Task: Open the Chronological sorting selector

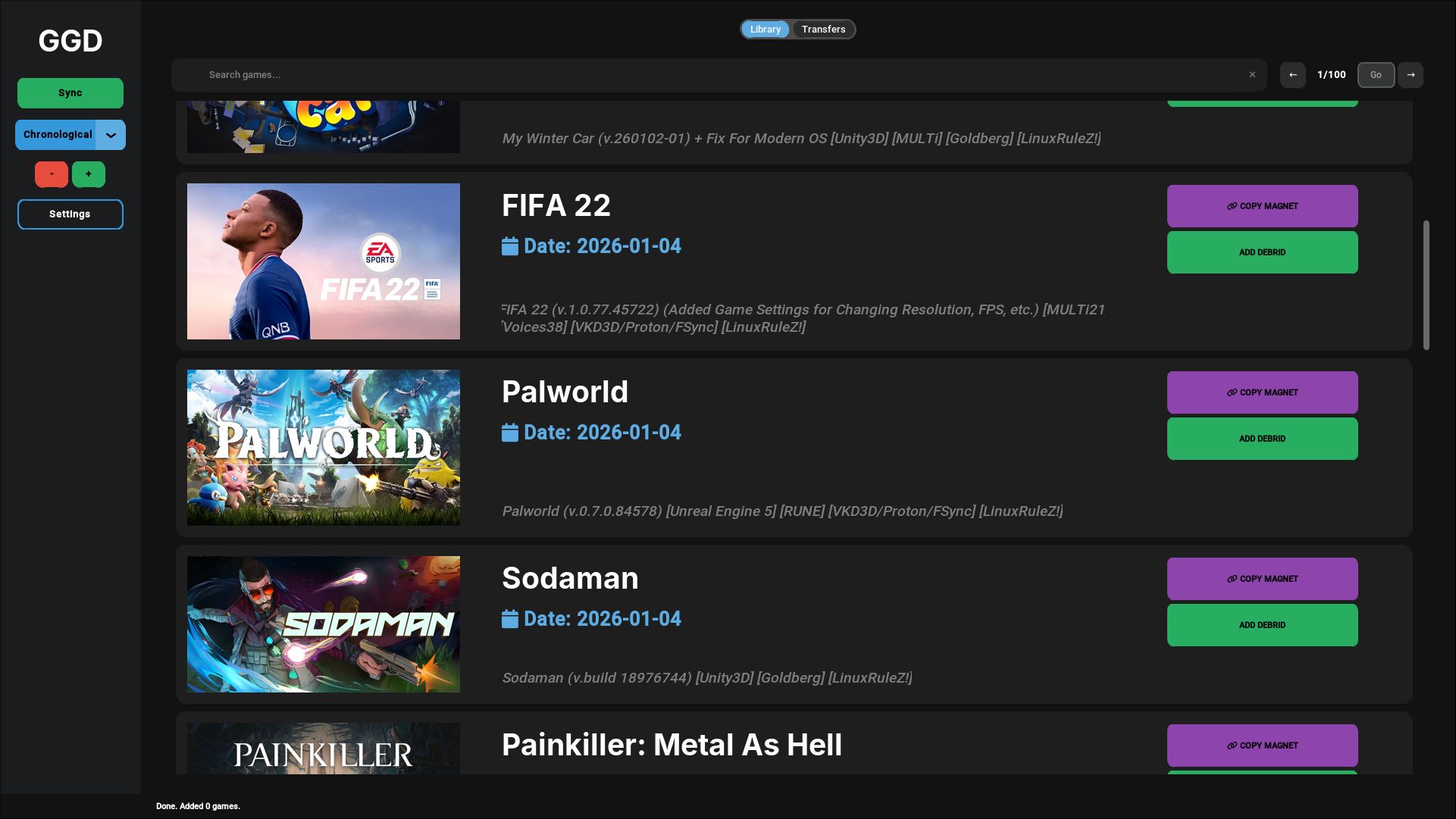Action: (58, 135)
